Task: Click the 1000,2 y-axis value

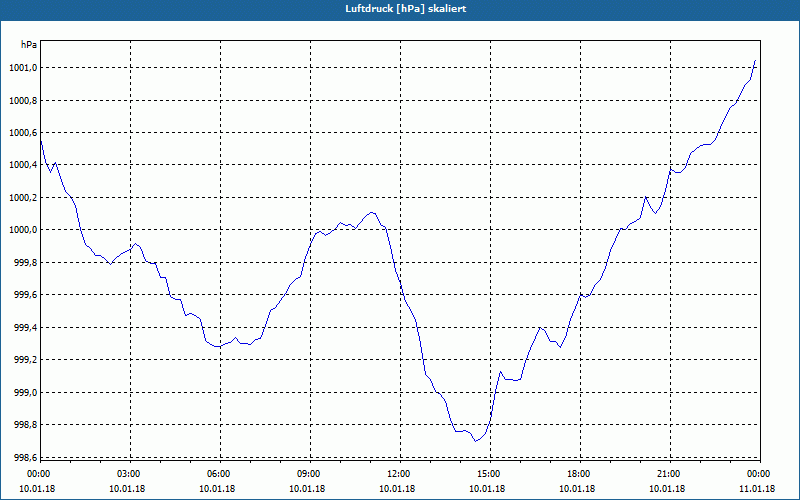Action: pos(23,197)
